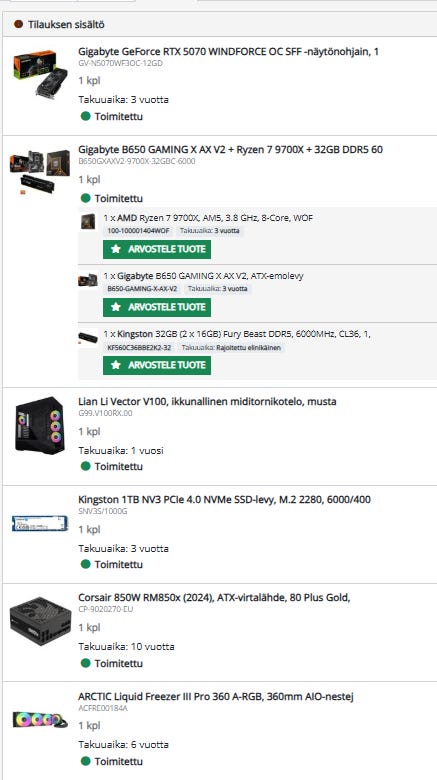Click the green Toimitettu status dot for RTX 5070
Screen dimensions: 437x780
[86, 116]
